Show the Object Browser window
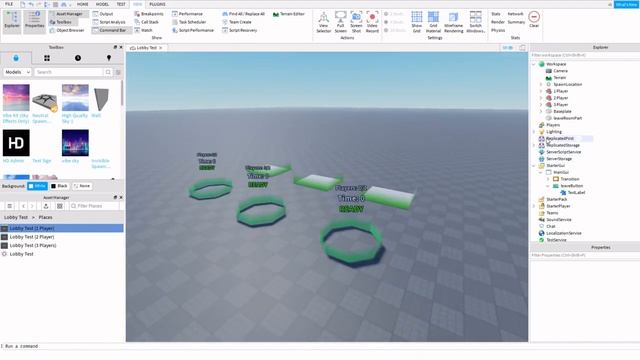Viewport: 640px width, 360px height. pyautogui.click(x=67, y=30)
